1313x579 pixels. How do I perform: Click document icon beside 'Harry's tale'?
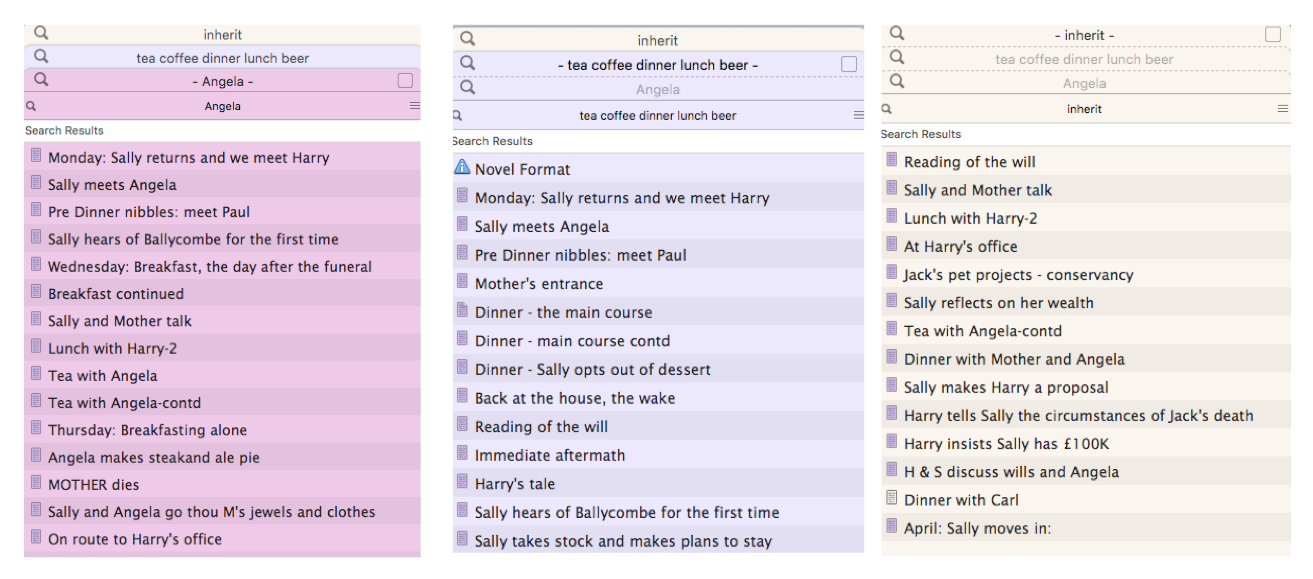[462, 482]
